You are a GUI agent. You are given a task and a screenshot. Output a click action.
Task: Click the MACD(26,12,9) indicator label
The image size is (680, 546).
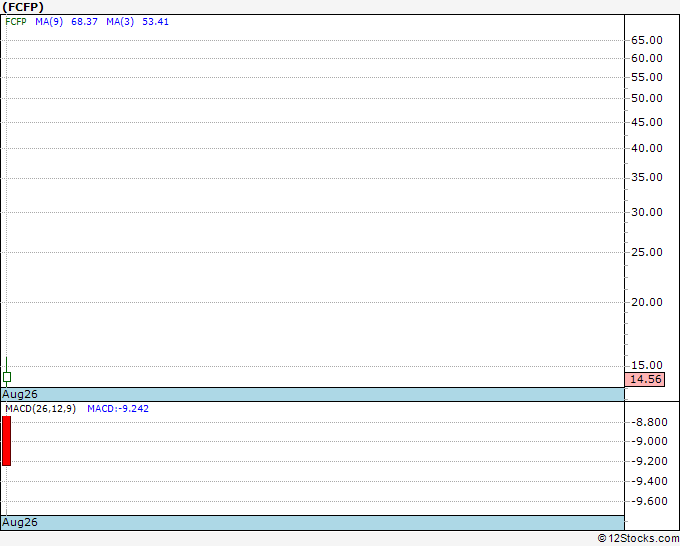coord(40,409)
